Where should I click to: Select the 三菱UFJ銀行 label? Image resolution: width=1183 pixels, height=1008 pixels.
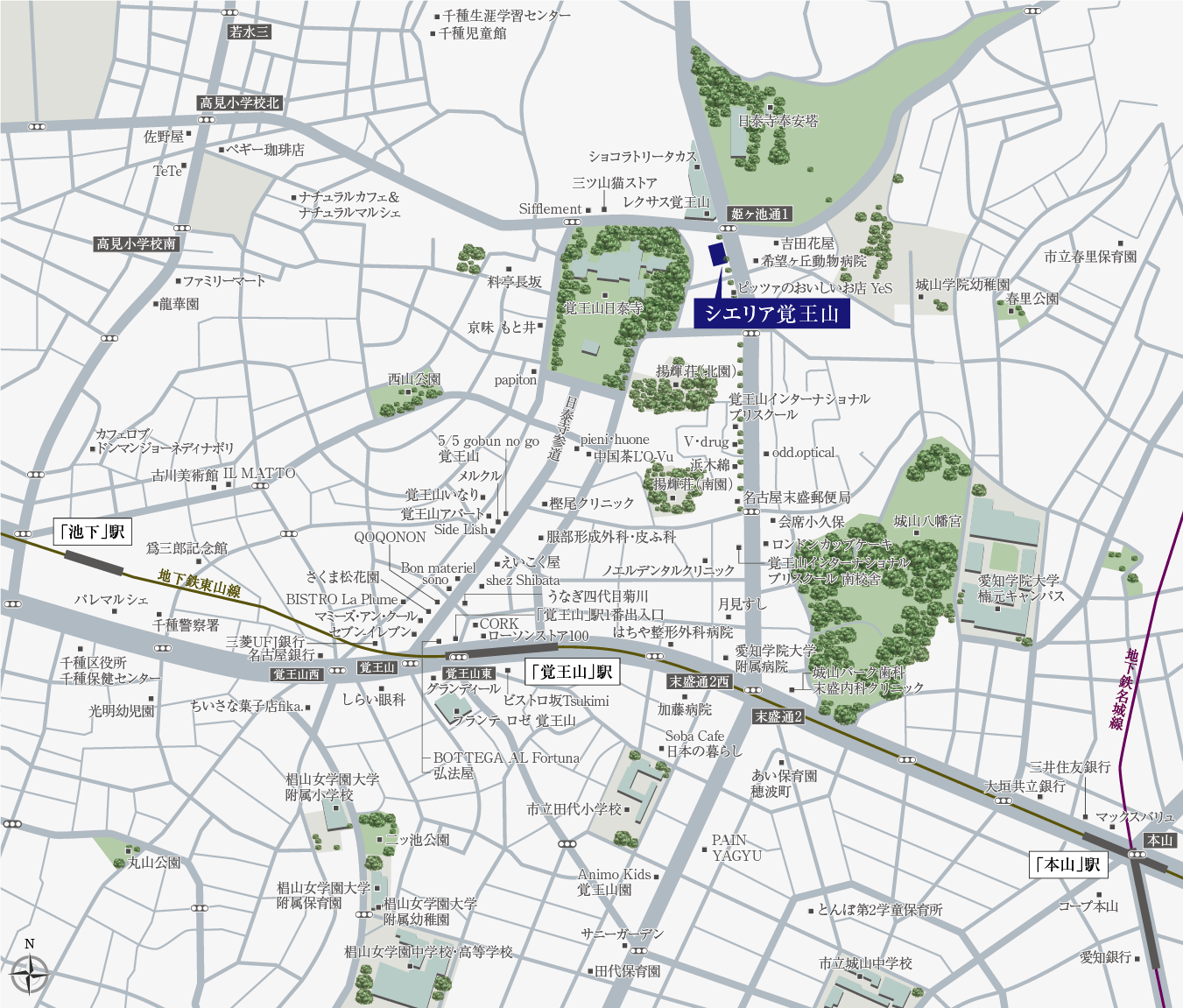click(265, 642)
